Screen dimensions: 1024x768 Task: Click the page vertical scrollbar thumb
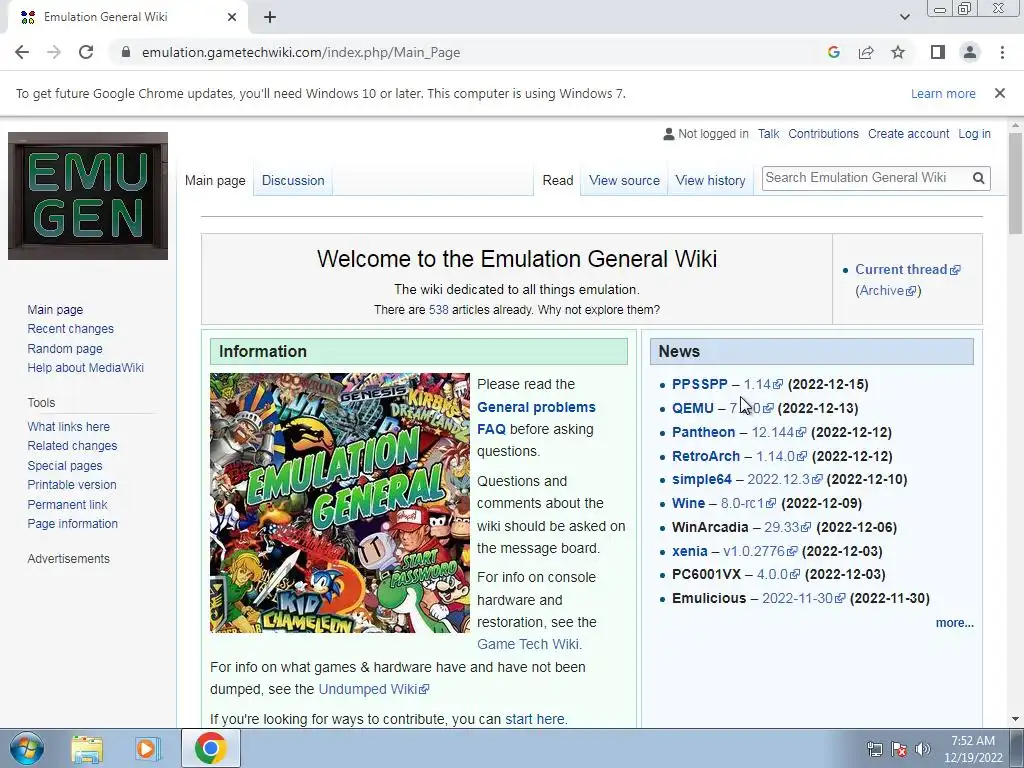1015,183
